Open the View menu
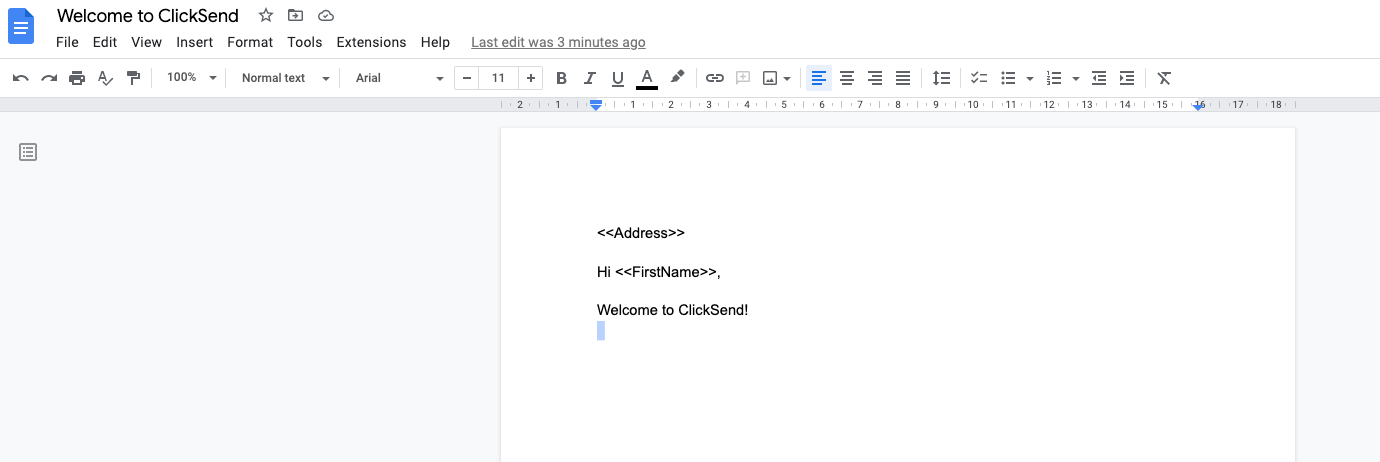This screenshot has height=462, width=1380. click(x=146, y=42)
